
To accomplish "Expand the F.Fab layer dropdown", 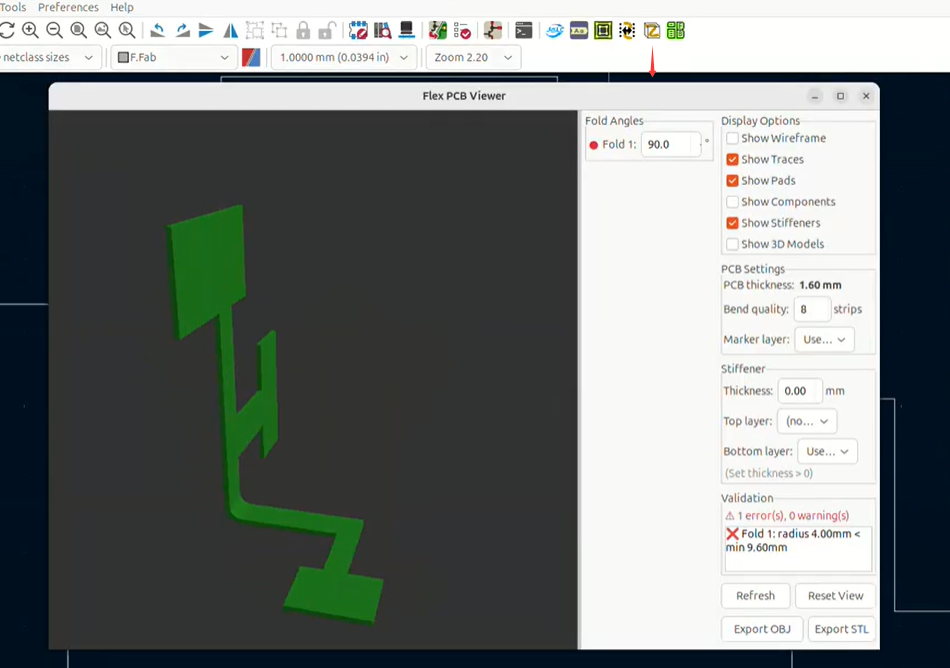I will click(x=173, y=58).
